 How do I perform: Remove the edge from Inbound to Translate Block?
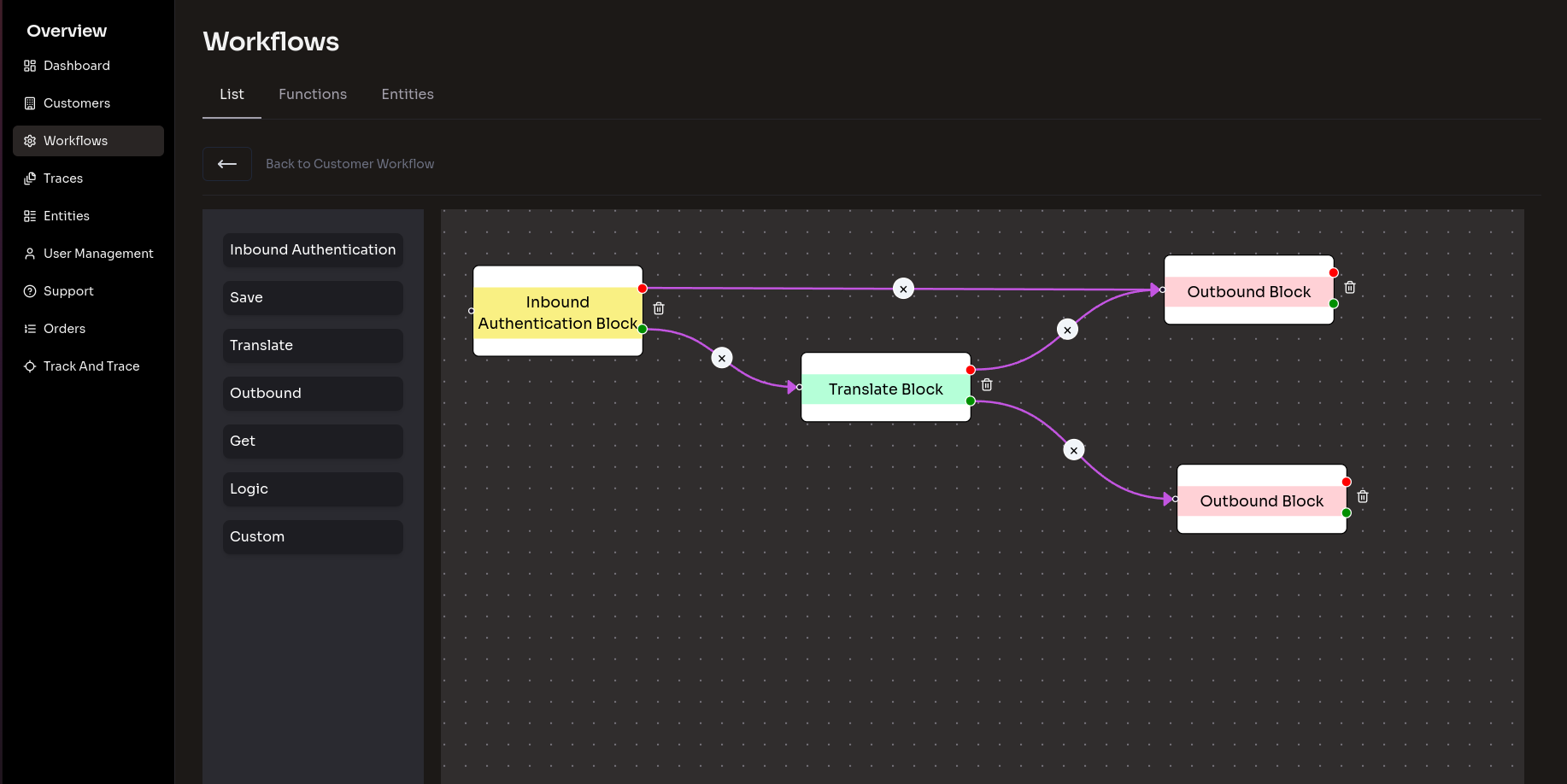(x=722, y=358)
